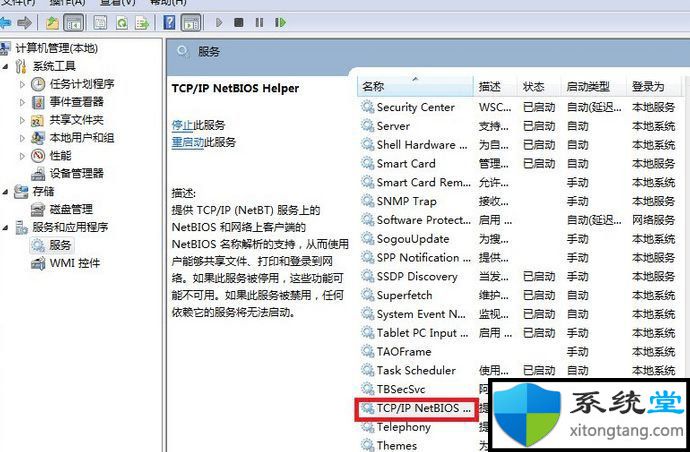Click the Refresh toolbar icon
The width and height of the screenshot is (690, 452).
click(x=121, y=22)
